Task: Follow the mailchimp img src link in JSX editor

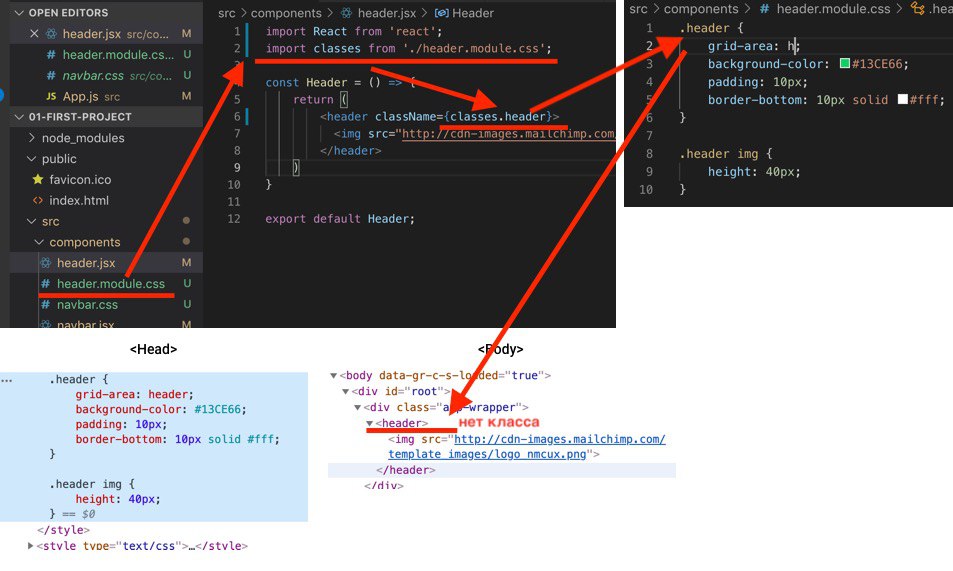Action: coord(508,133)
